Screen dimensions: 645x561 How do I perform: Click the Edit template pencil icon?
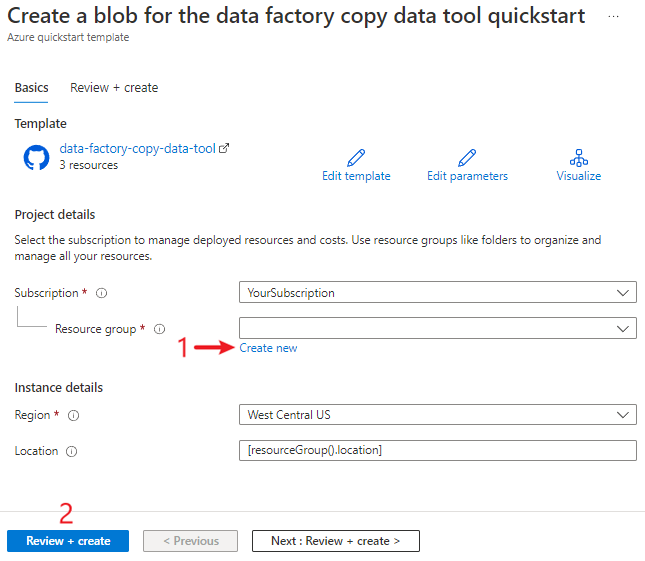pyautogui.click(x=356, y=158)
